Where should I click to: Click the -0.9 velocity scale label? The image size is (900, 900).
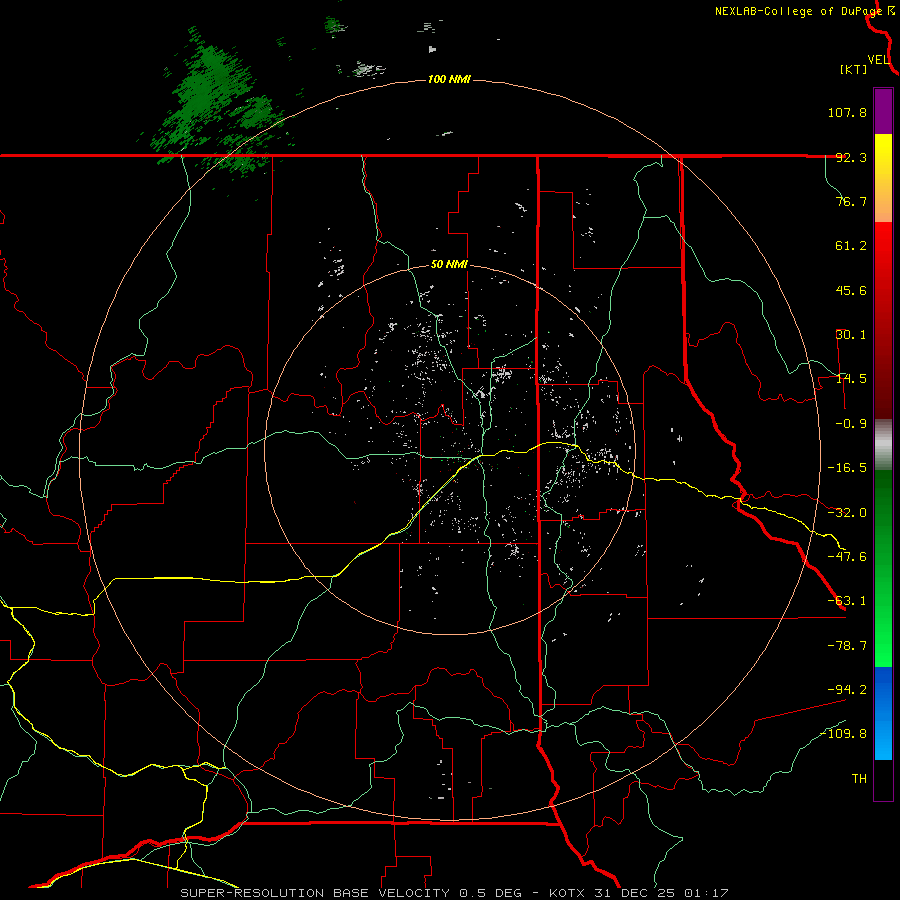(851, 424)
